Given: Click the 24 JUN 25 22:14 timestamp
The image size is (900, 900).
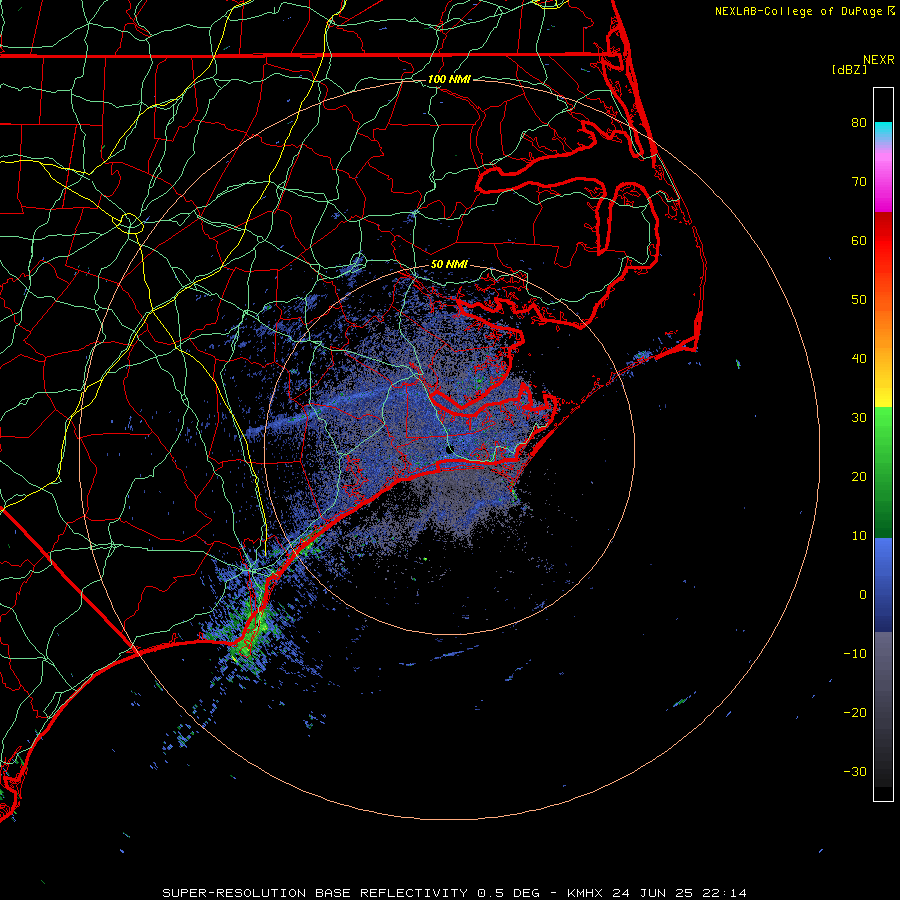Looking at the screenshot, I should pos(679,893).
